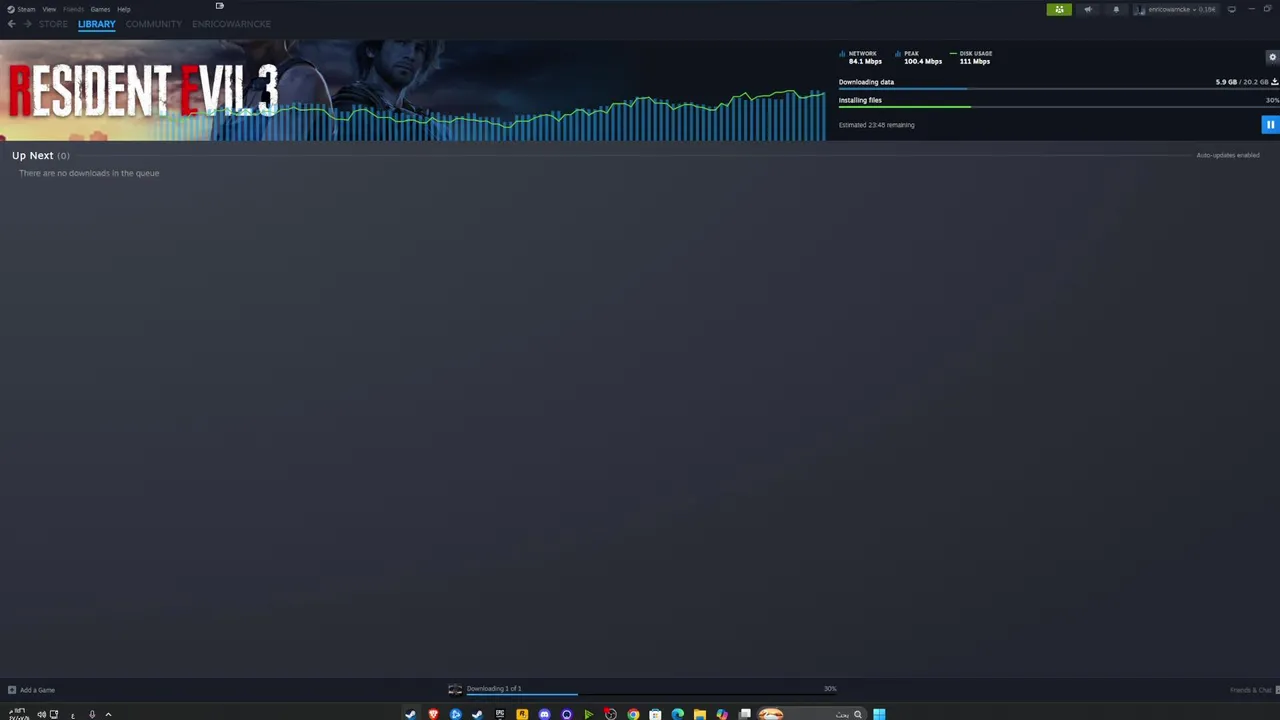Go back with the left arrow
1280x720 pixels.
click(x=11, y=24)
